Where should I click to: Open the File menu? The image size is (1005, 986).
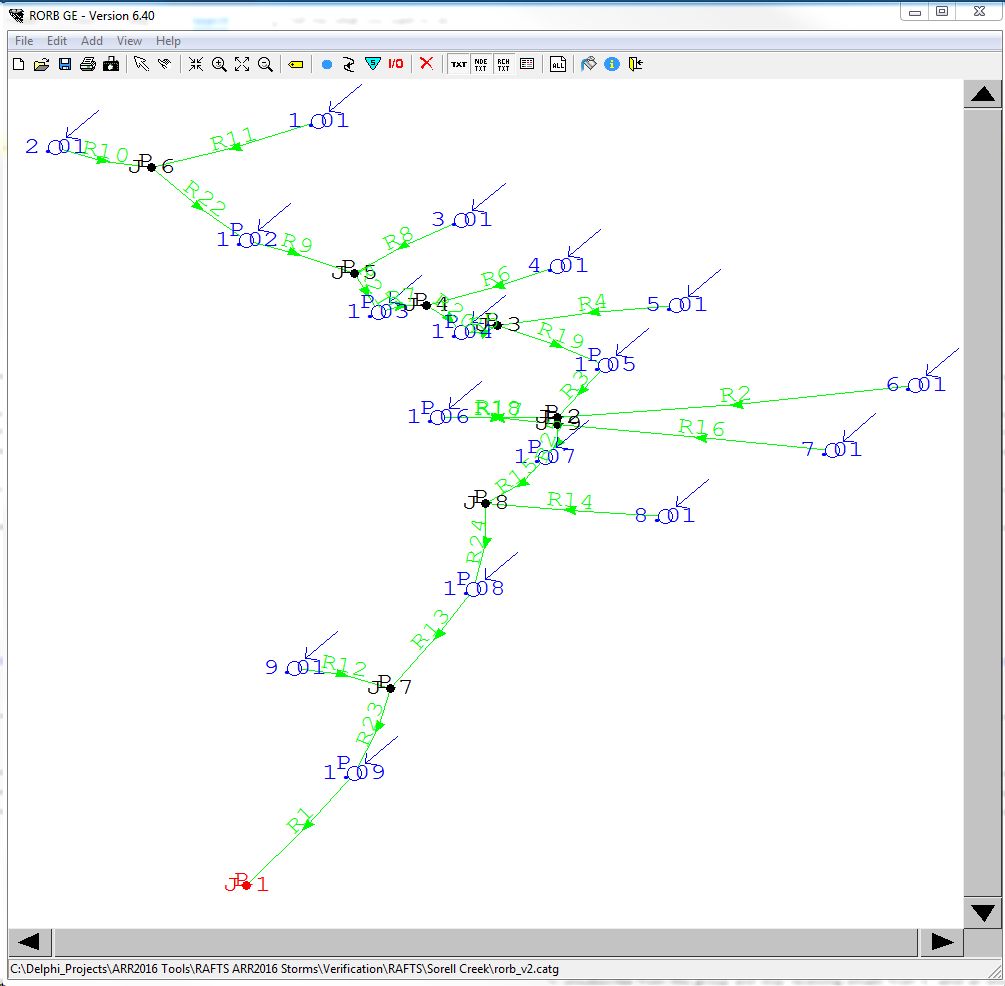click(x=24, y=41)
